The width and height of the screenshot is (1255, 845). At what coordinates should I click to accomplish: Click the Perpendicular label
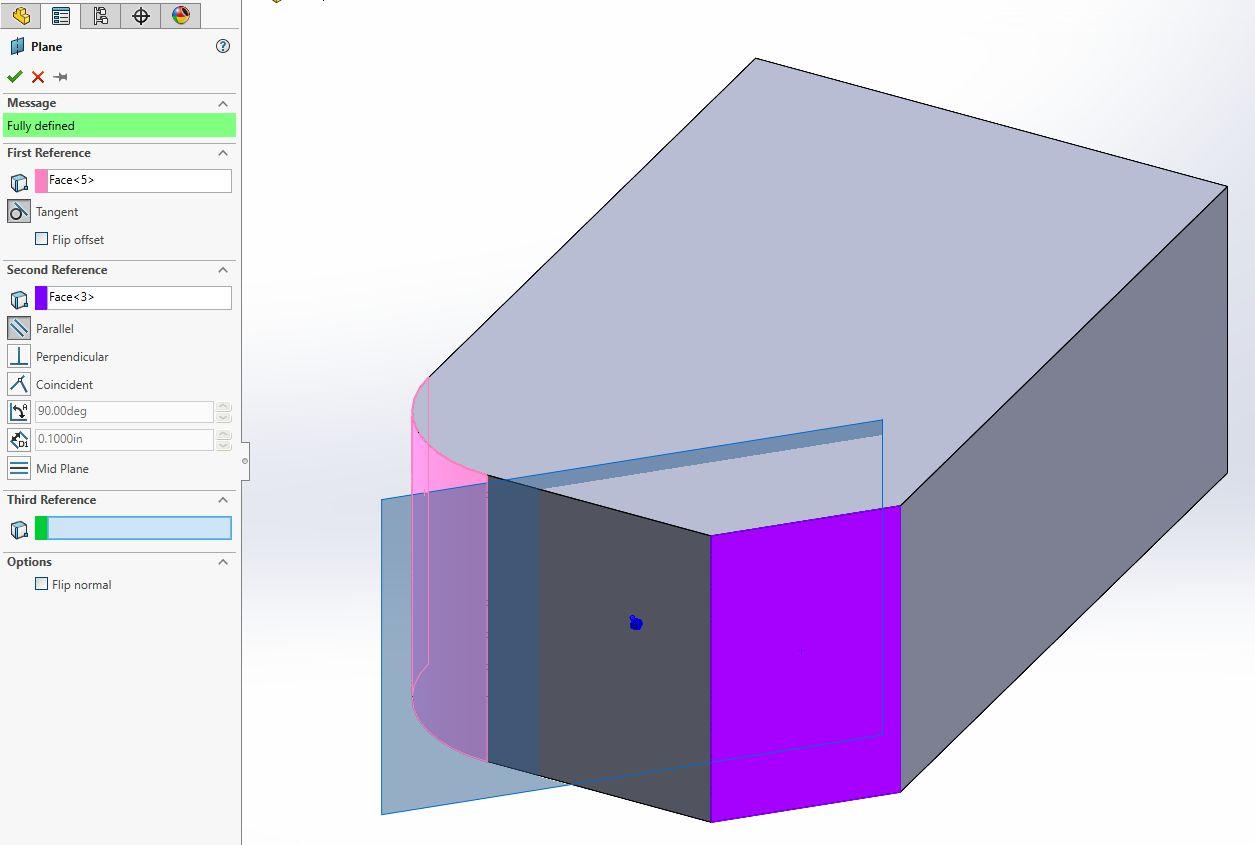72,356
